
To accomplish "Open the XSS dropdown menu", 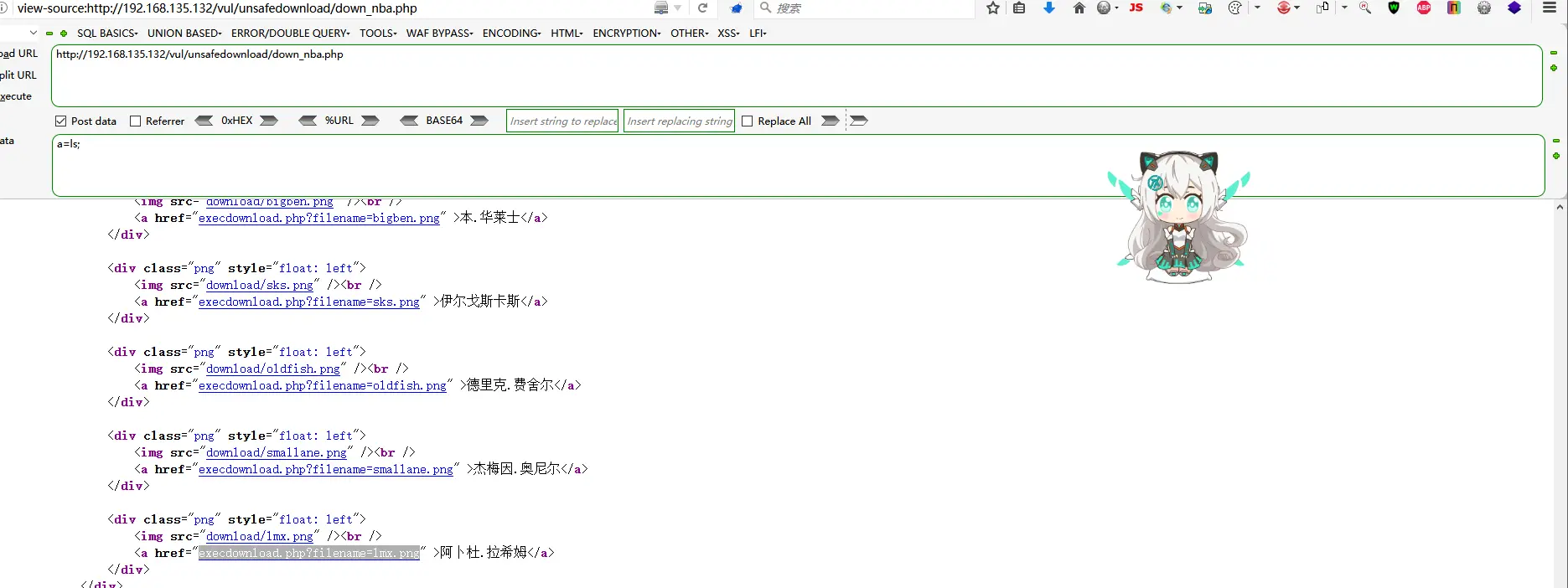I will coord(728,34).
